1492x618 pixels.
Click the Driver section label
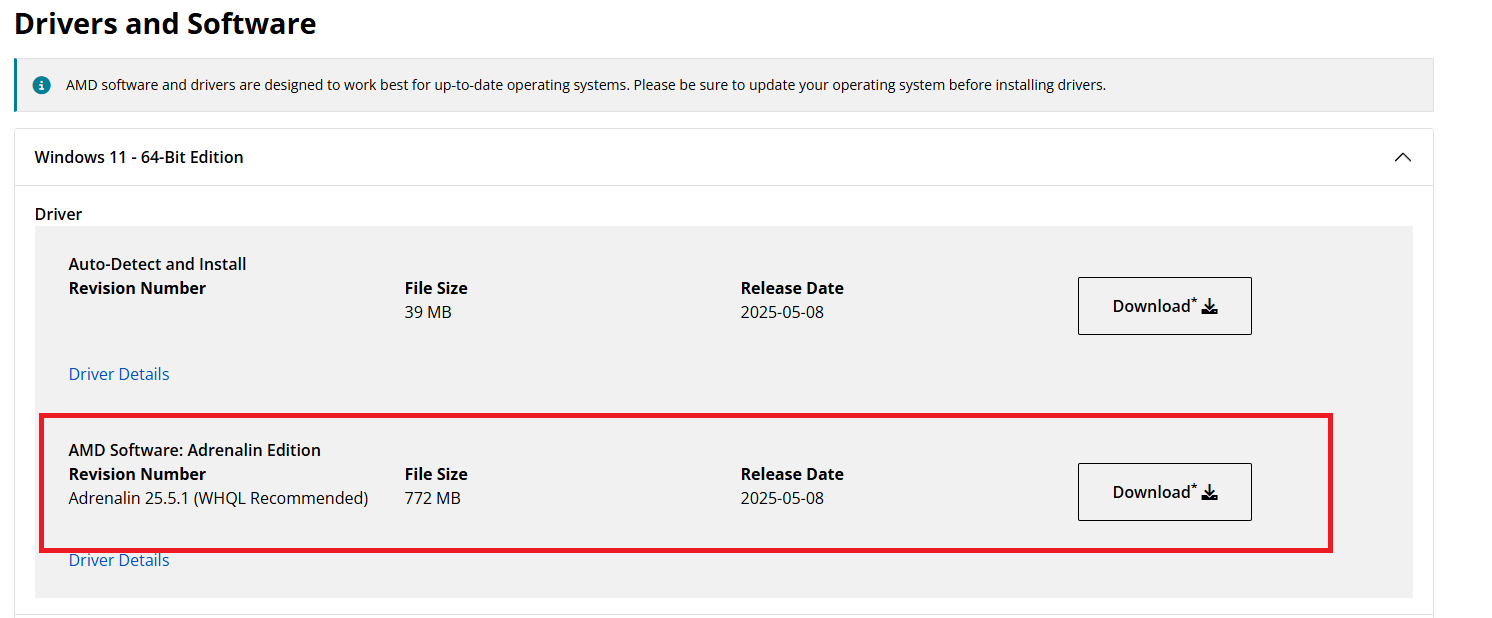tap(58, 214)
